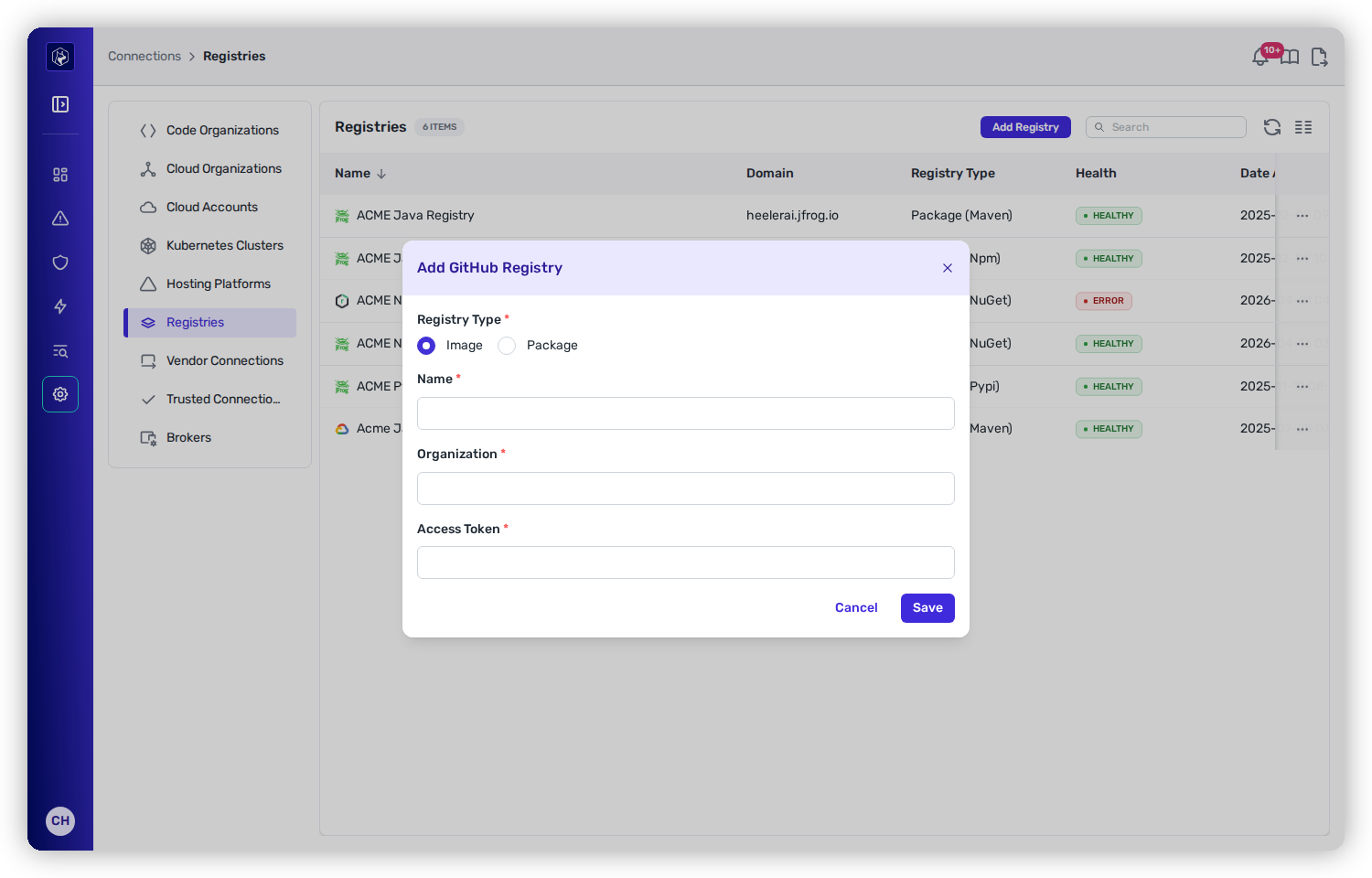Open the Registries section
This screenshot has height=878, width=1372.
[210, 322]
